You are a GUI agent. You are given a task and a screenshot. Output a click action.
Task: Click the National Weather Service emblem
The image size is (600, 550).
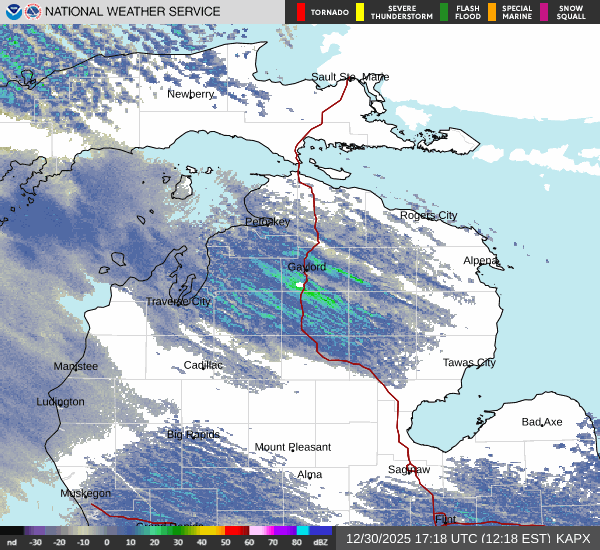34,12
